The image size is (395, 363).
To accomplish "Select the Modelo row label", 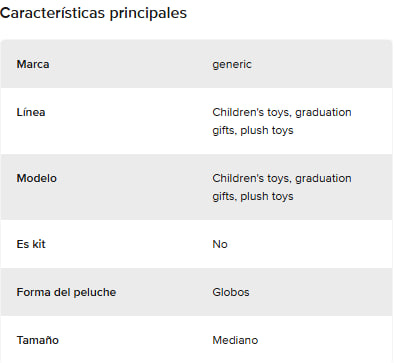I will (37, 178).
